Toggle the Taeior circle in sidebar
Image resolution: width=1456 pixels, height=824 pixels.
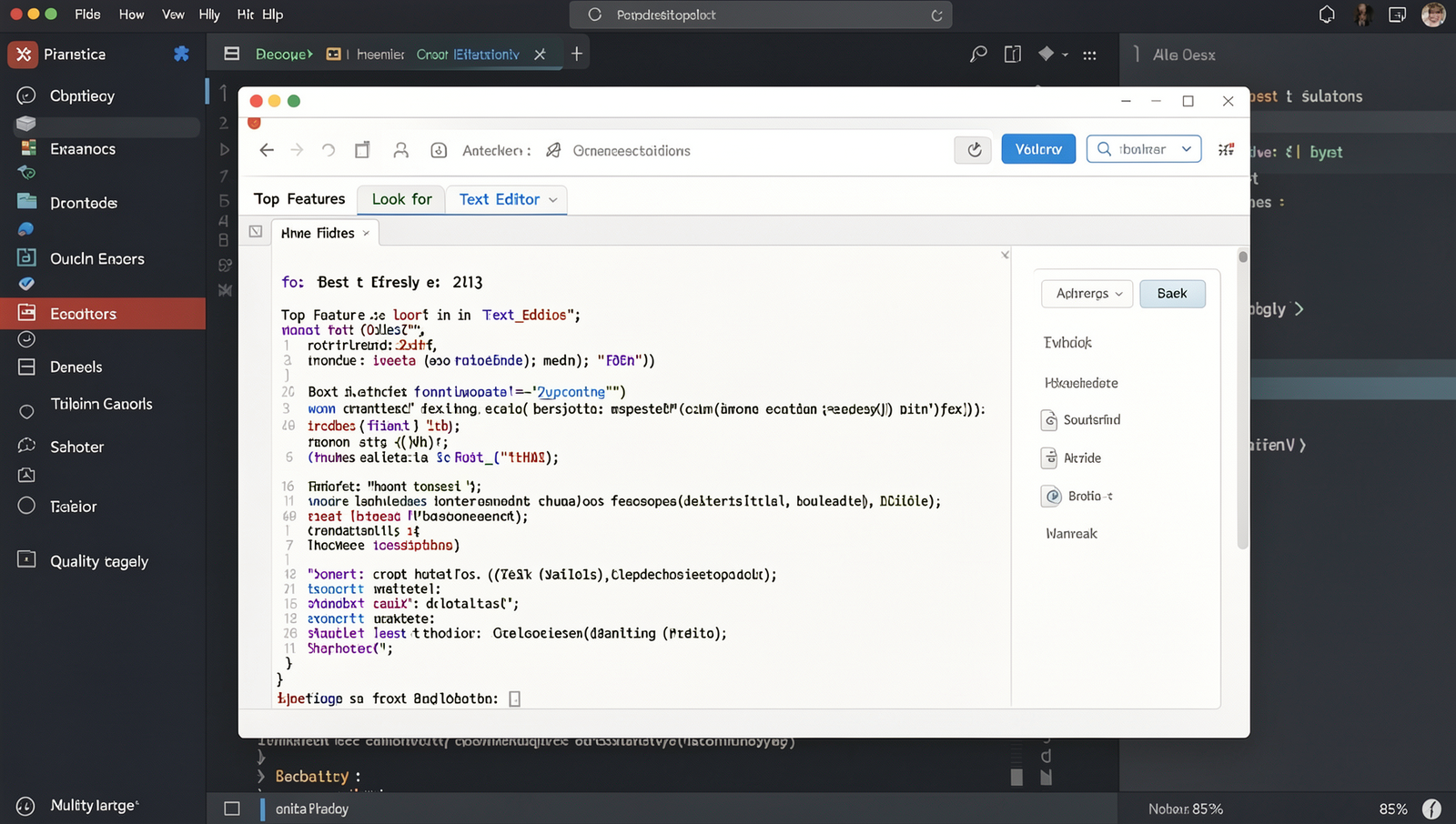point(26,506)
